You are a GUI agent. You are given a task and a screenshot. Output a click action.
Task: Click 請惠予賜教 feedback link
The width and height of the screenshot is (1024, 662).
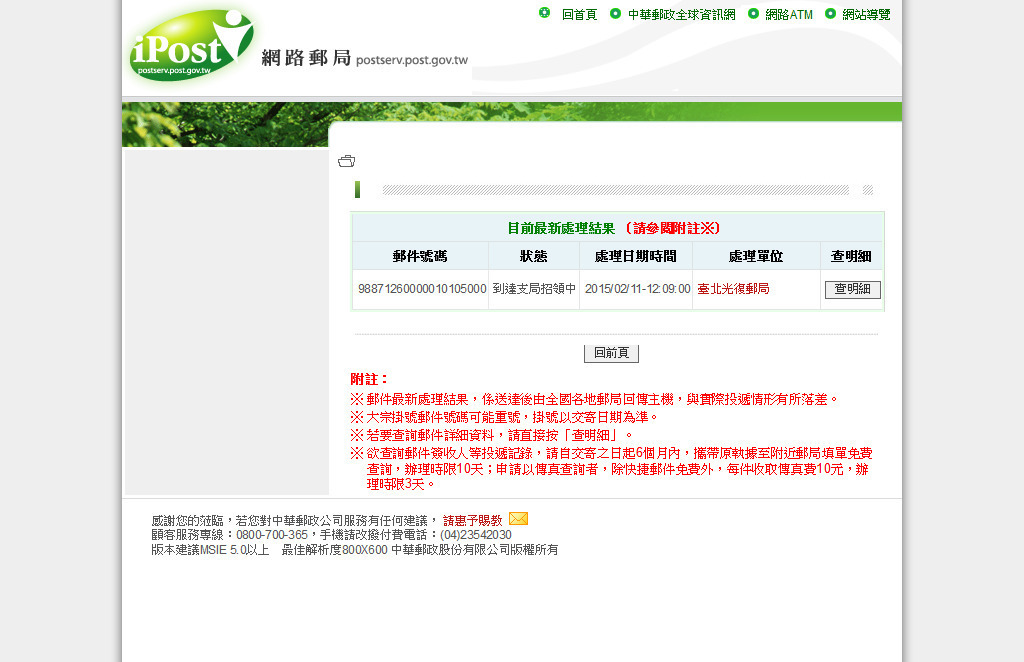pyautogui.click(x=473, y=520)
